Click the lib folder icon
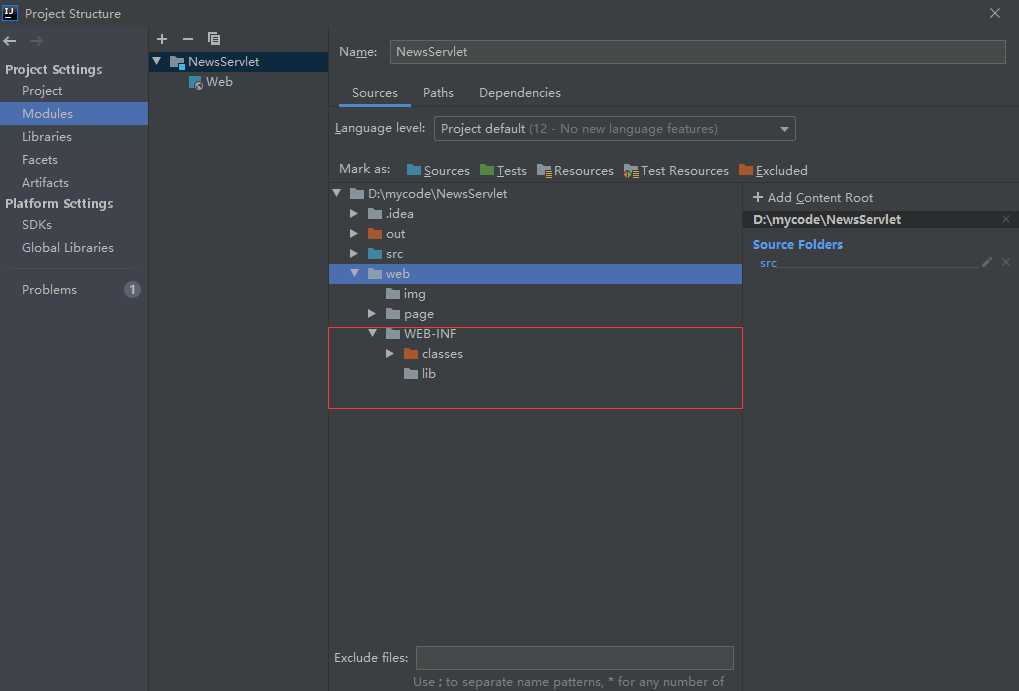Image resolution: width=1019 pixels, height=691 pixels. pos(411,374)
